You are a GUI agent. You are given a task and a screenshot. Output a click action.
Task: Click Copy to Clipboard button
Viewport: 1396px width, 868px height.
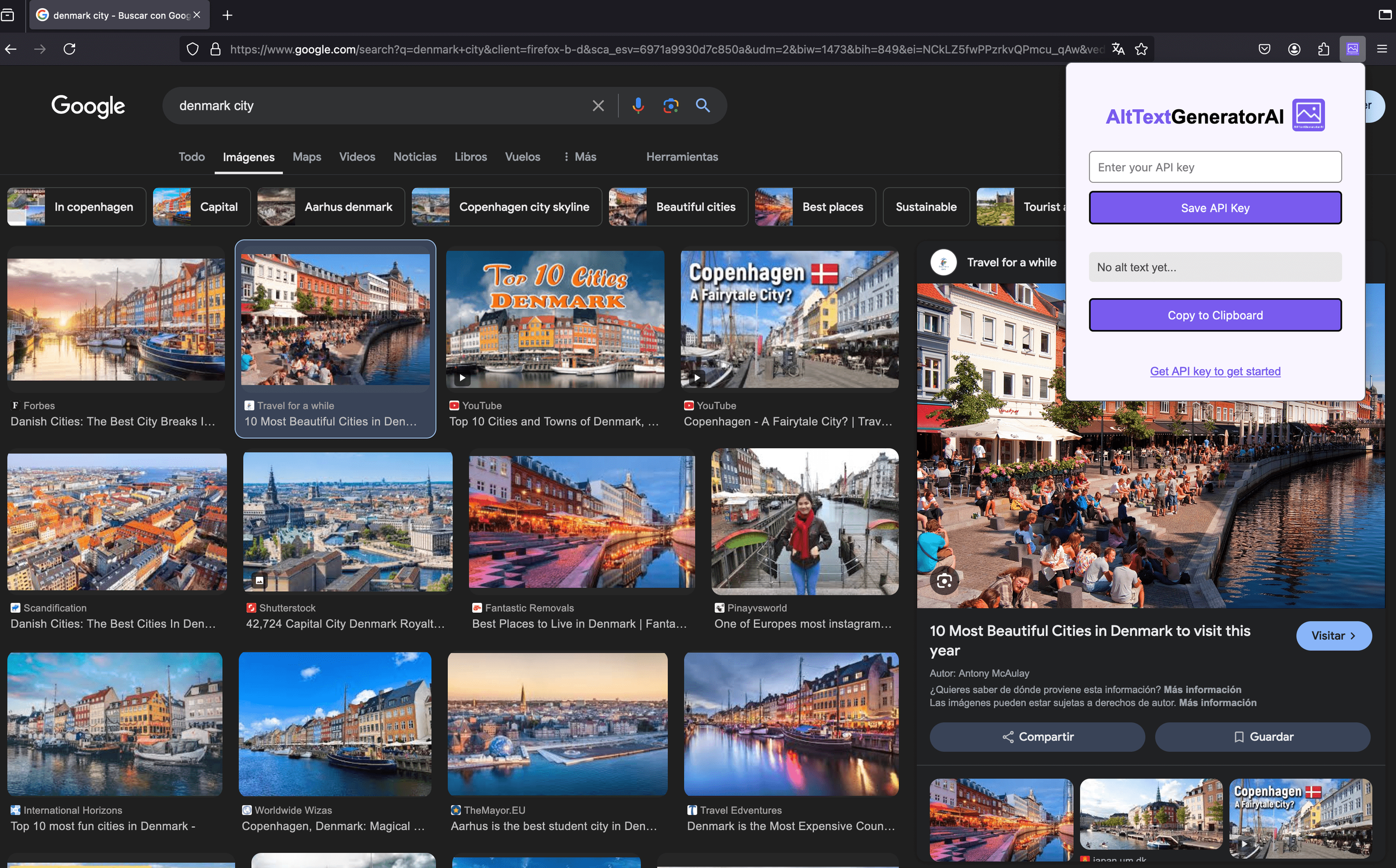click(x=1215, y=315)
